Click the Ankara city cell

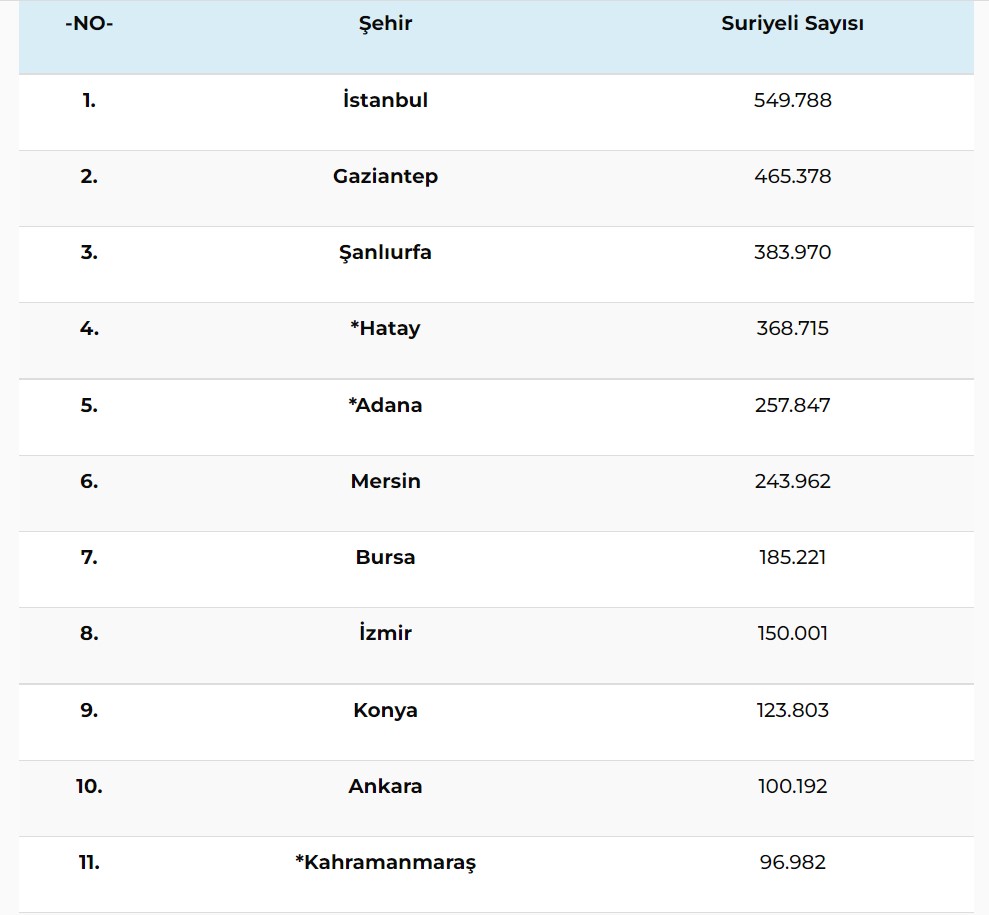click(385, 786)
